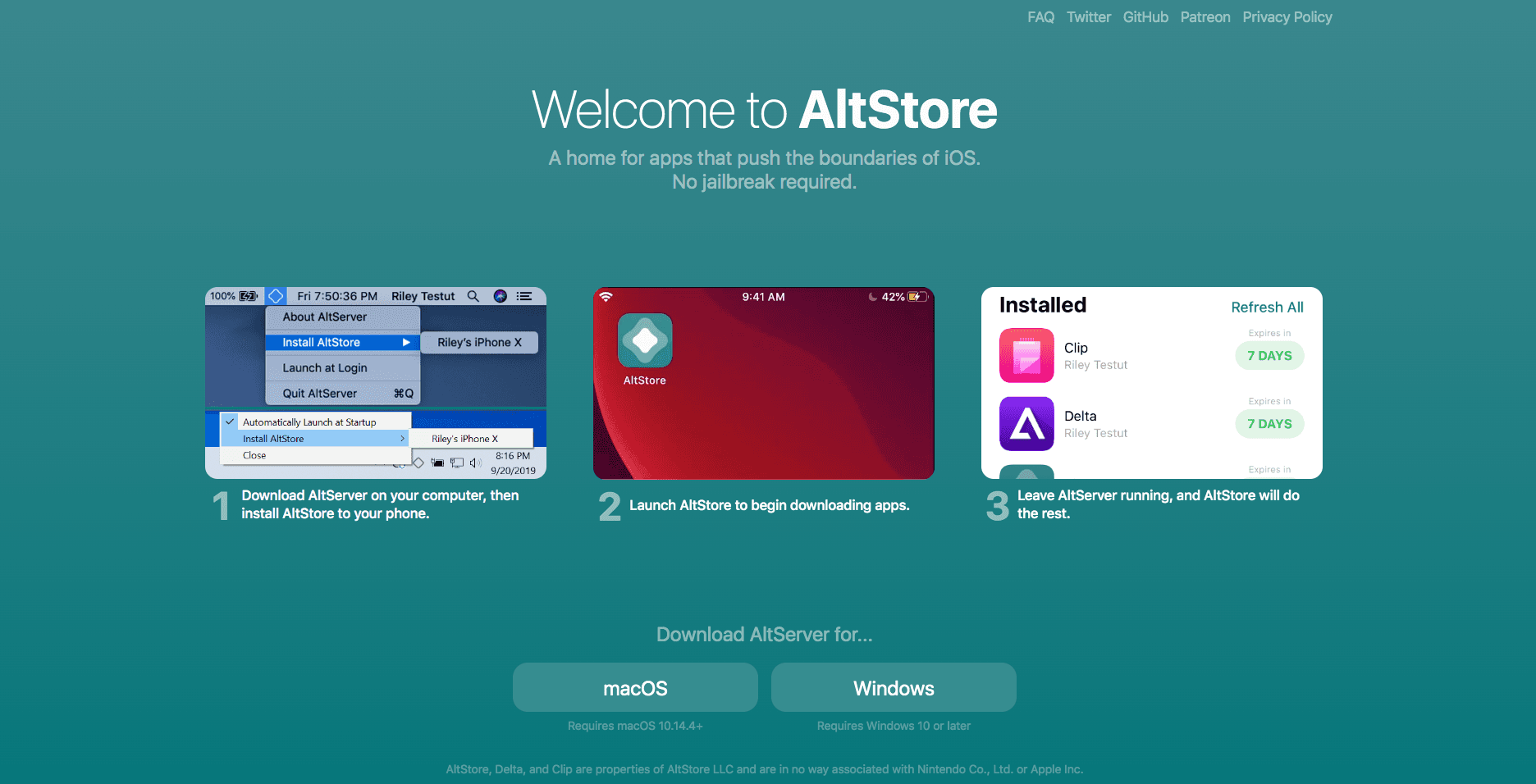The height and width of the screenshot is (784, 1536).
Task: Click the notification center list icon
Action: click(524, 296)
